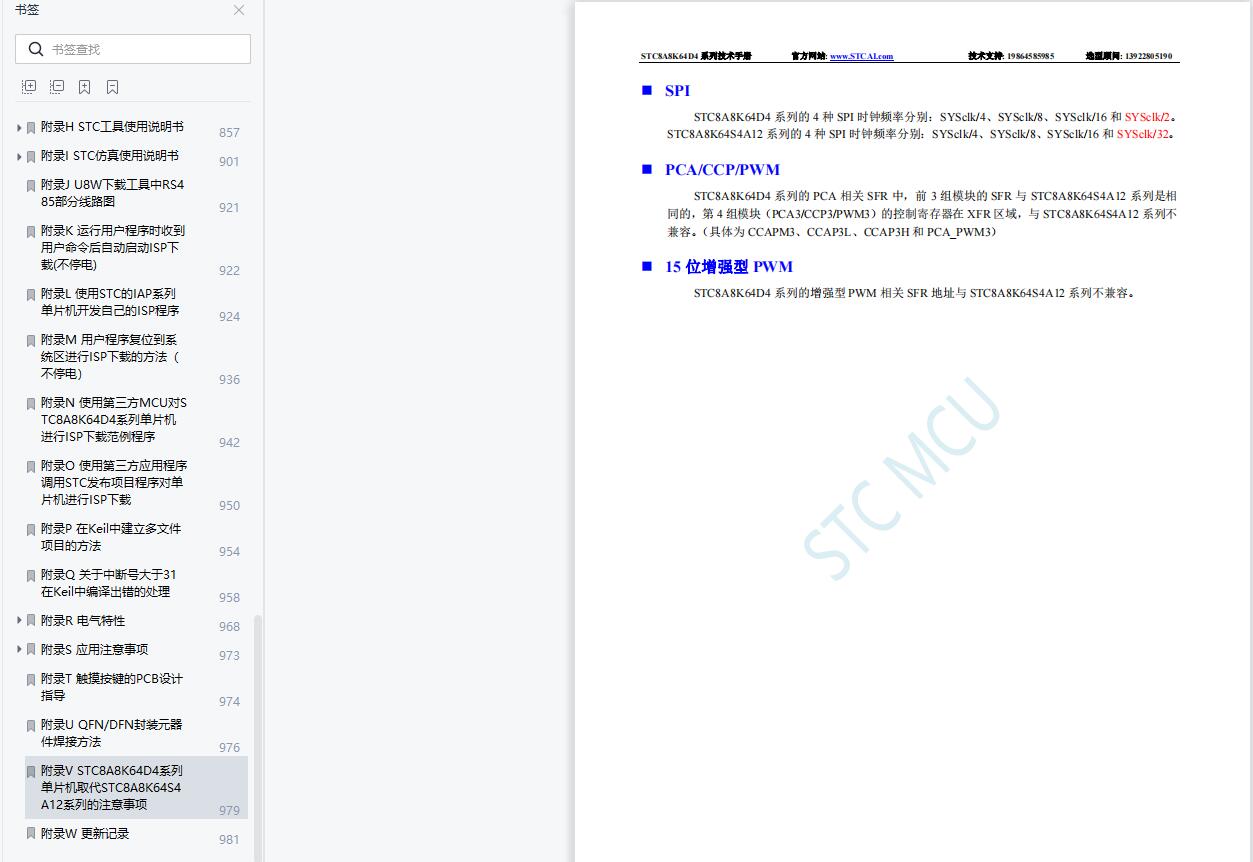Close the bookmarks panel with the X
The height and width of the screenshot is (862, 1253).
239,10
